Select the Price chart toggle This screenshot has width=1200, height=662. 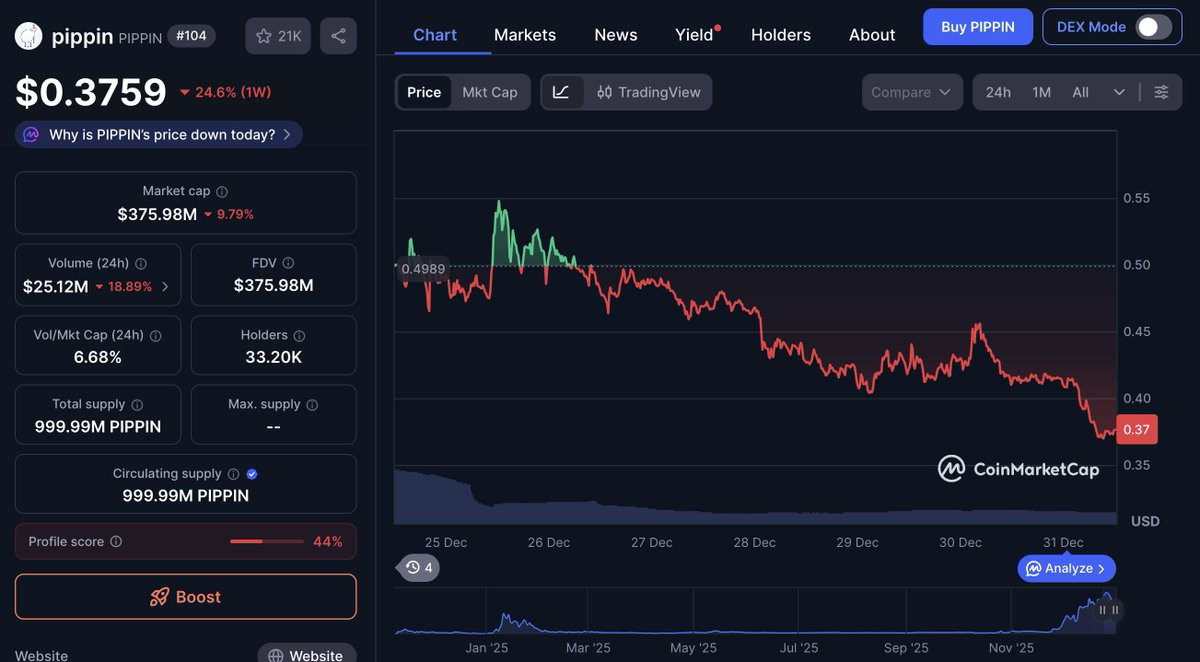423,92
